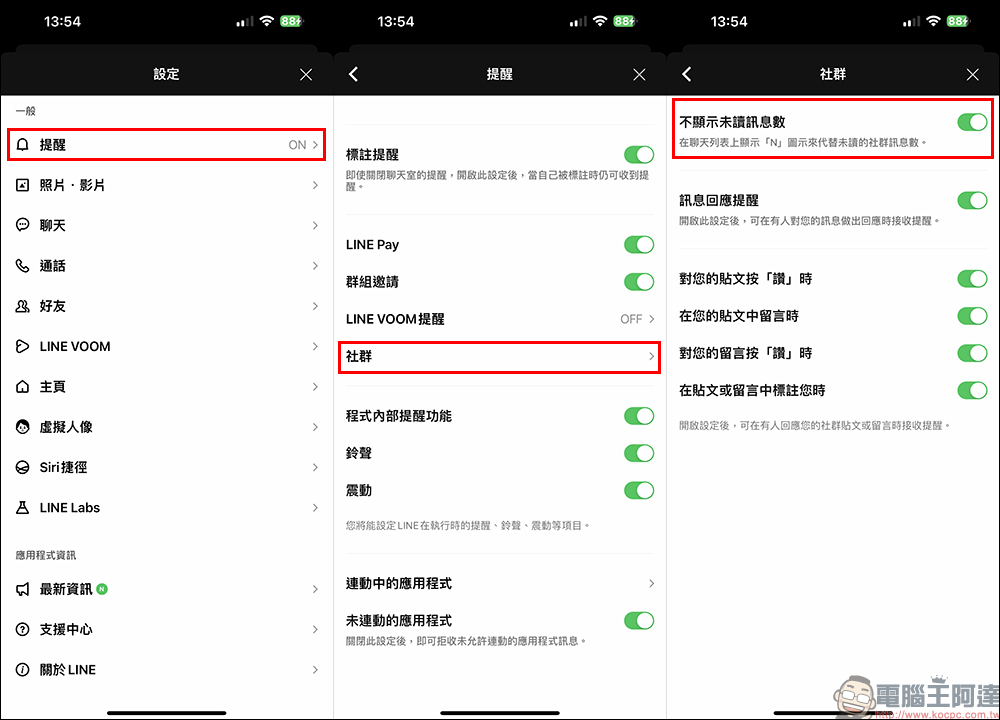
Task: Open chevron on 好友 row
Action: click(315, 306)
